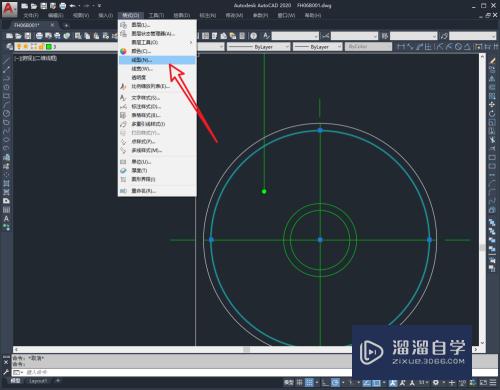Switch to the Layout1 tab

pyautogui.click(x=38, y=381)
